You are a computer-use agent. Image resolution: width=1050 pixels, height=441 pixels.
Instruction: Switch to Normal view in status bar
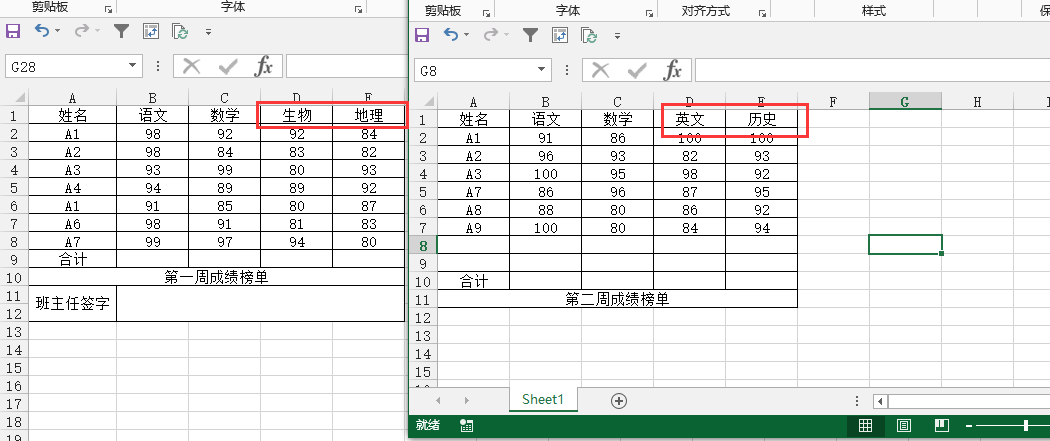[x=865, y=425]
